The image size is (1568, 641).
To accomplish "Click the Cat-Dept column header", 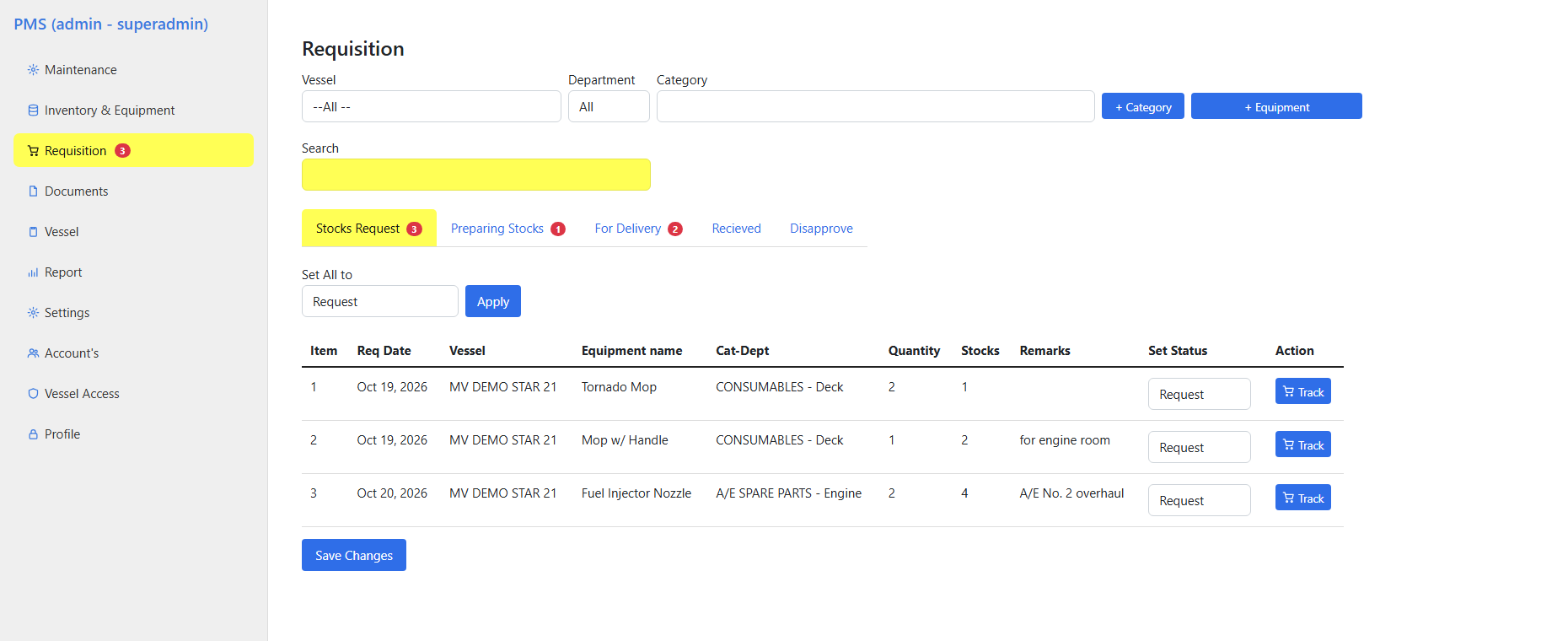I will (743, 351).
